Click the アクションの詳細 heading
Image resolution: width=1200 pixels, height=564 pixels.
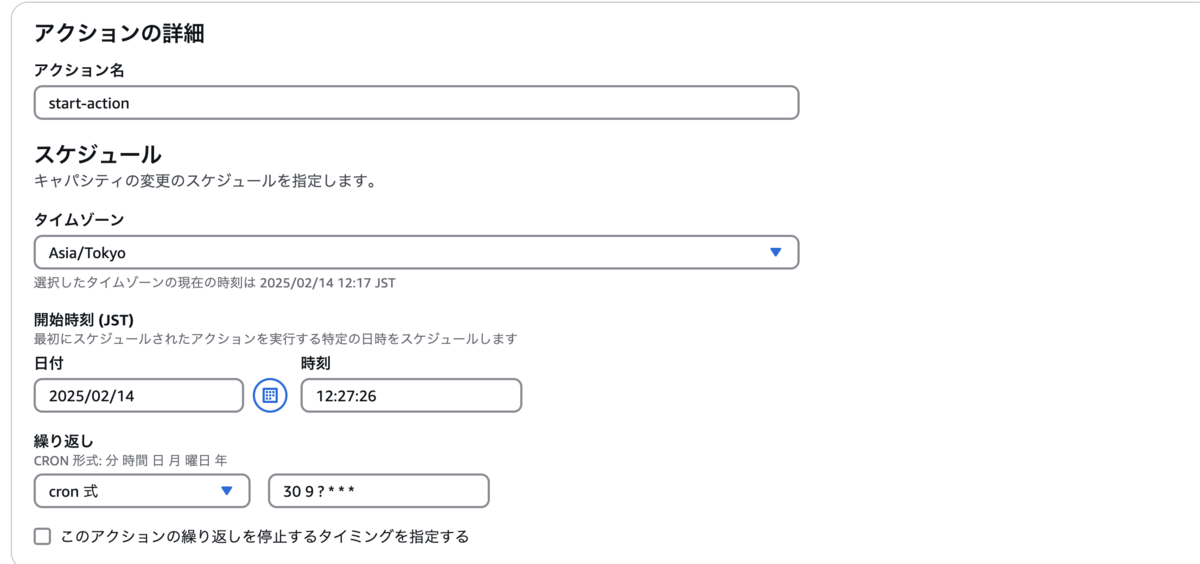[x=119, y=33]
